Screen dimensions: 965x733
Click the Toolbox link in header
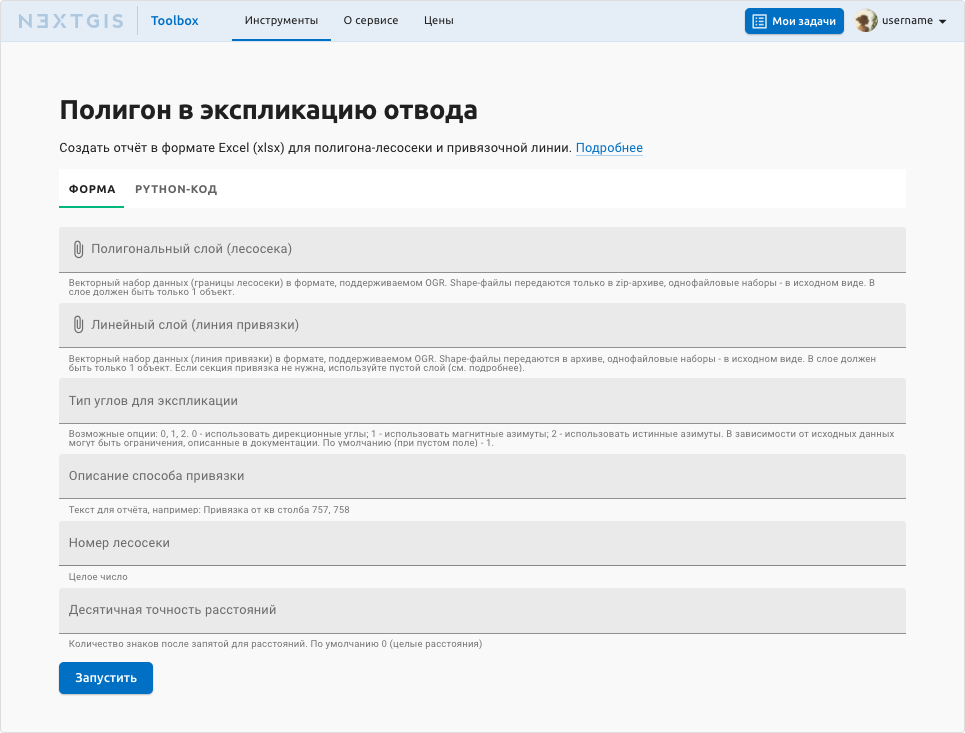click(x=175, y=21)
